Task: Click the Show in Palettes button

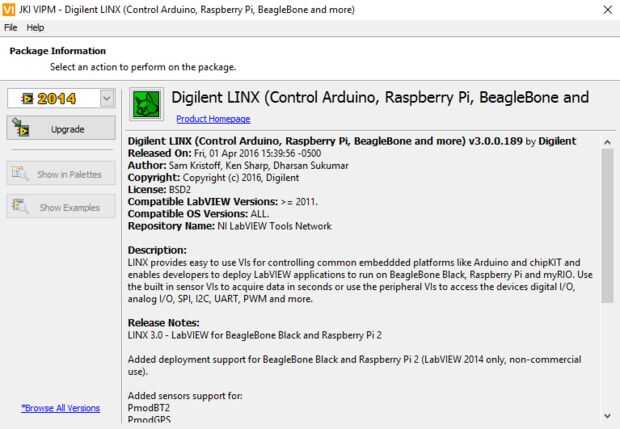Action: tap(61, 173)
